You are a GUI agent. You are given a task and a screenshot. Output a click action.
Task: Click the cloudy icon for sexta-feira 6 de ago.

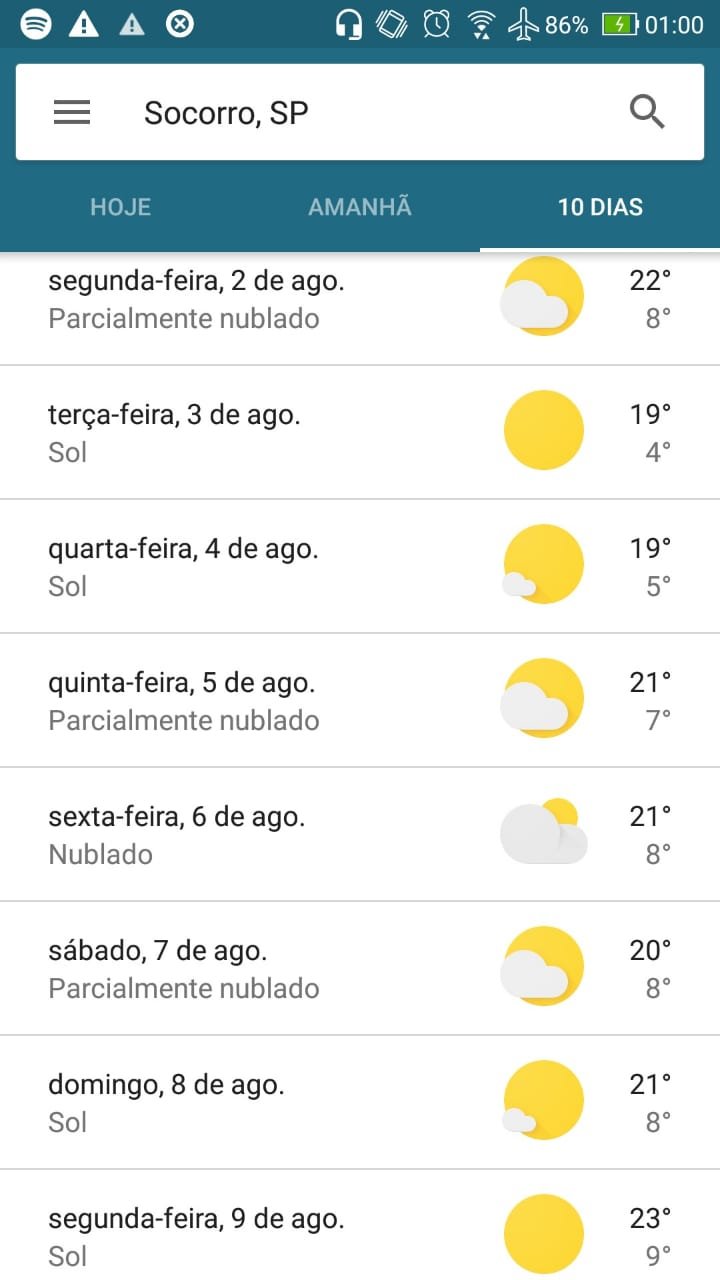(x=543, y=833)
